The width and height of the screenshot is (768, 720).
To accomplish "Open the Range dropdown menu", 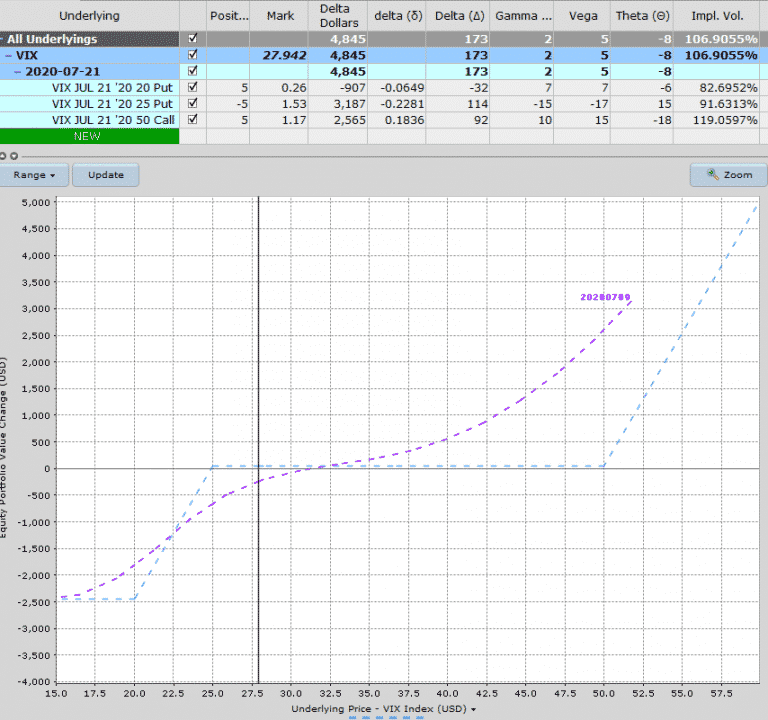I will click(x=40, y=175).
